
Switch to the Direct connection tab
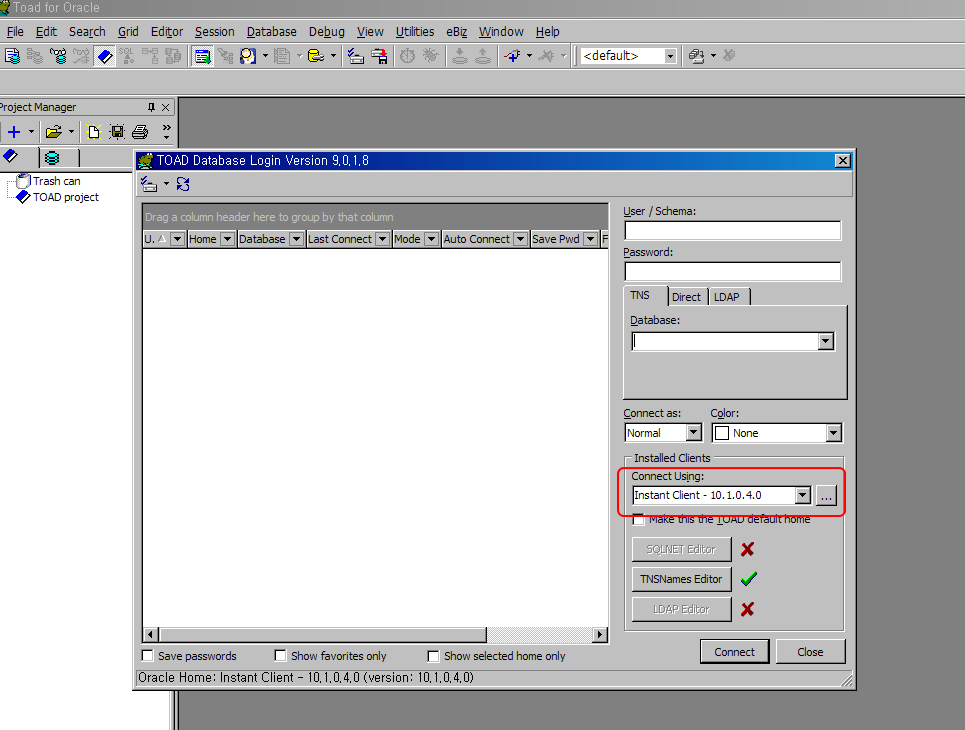[x=686, y=297]
